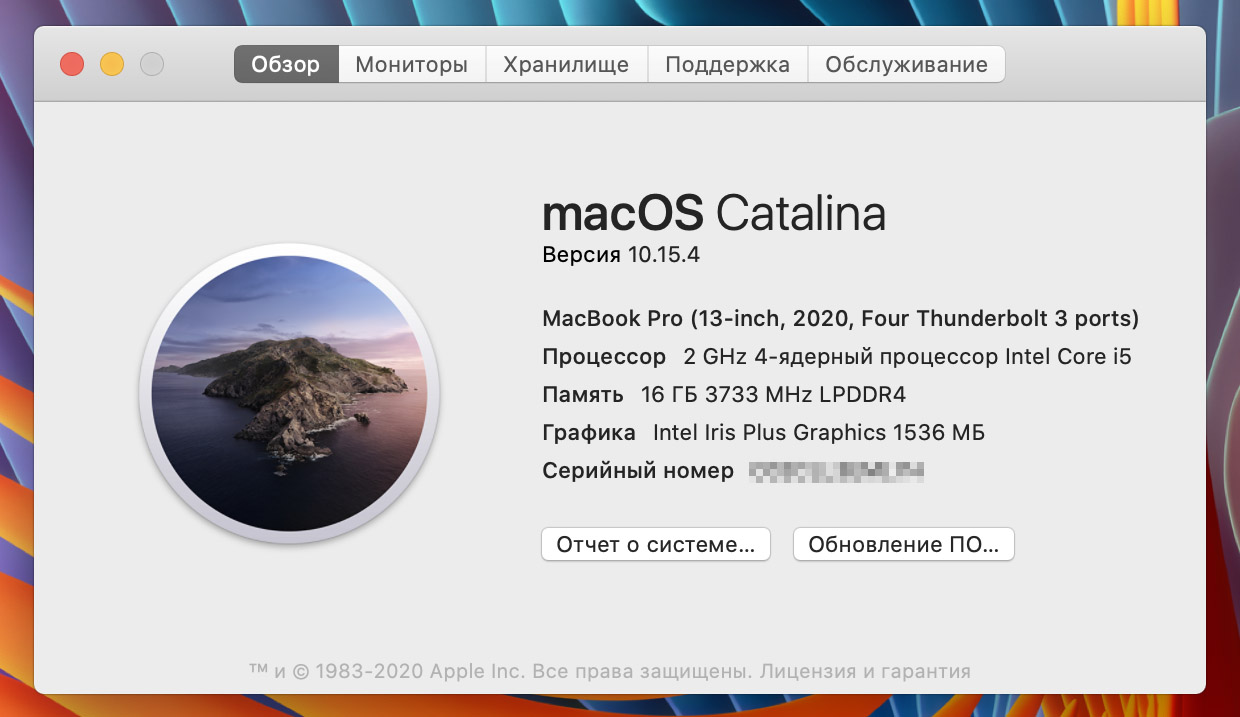
Task: Minimize window with the yellow button
Action: [x=112, y=65]
